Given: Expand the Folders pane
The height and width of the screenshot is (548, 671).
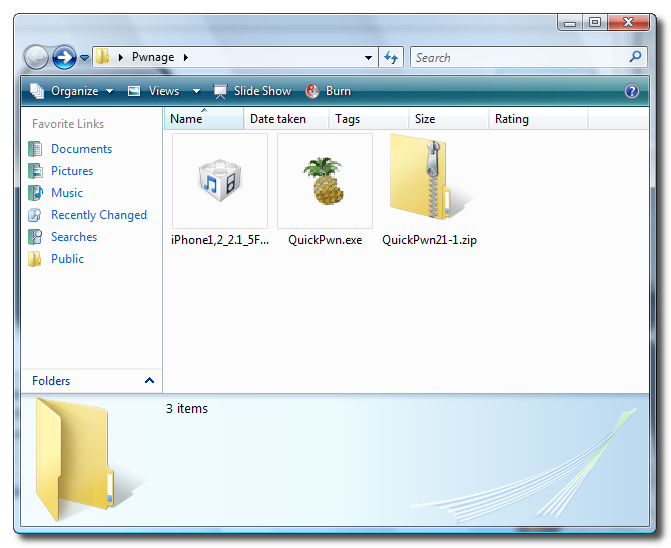Looking at the screenshot, I should pyautogui.click(x=149, y=381).
